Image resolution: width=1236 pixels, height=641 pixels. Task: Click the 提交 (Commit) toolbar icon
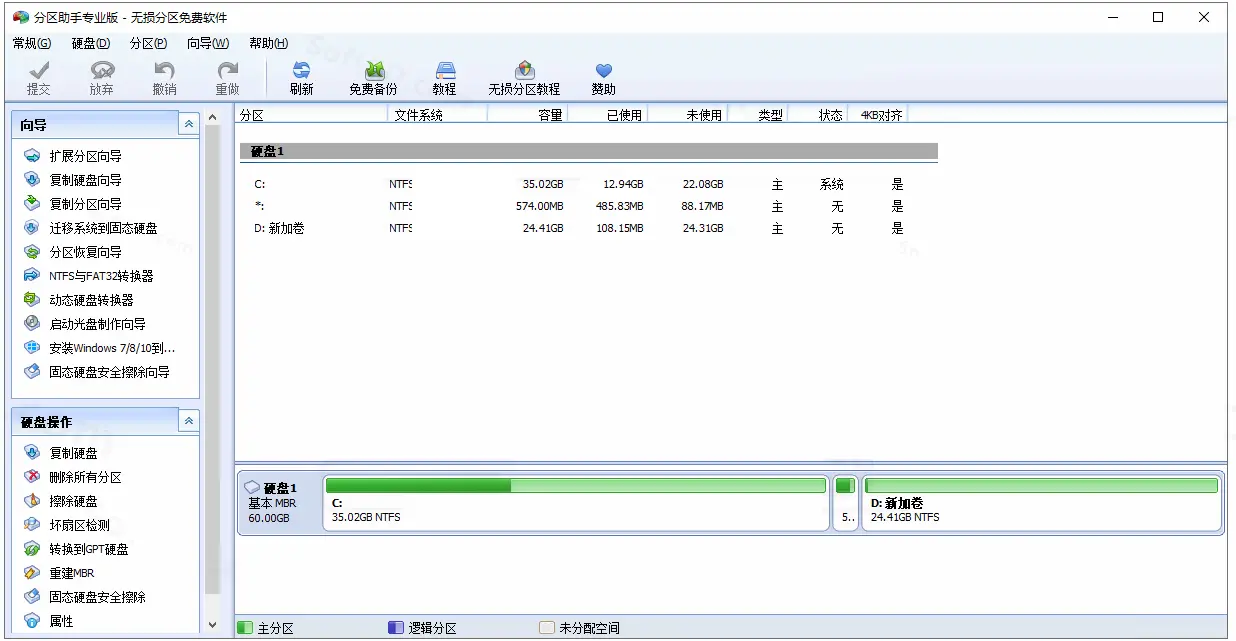(38, 76)
